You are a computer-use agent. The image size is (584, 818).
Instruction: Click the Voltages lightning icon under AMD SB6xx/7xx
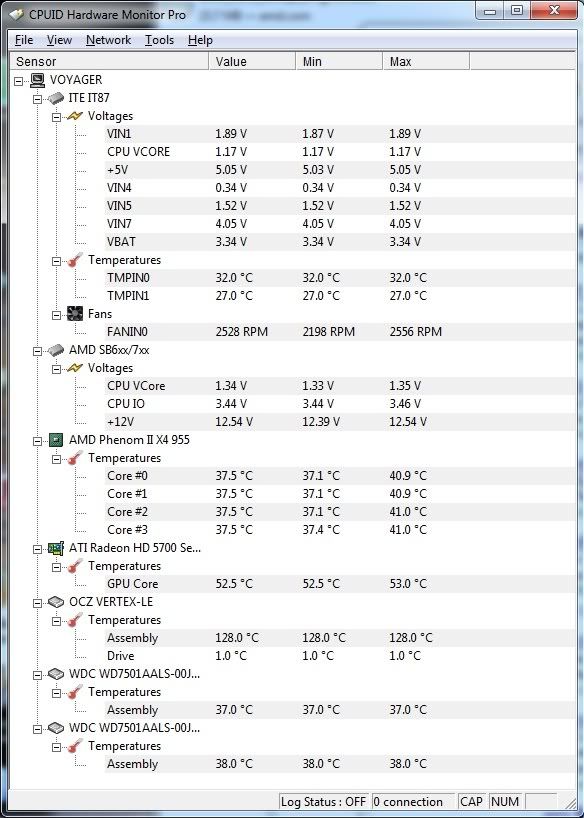tap(75, 368)
